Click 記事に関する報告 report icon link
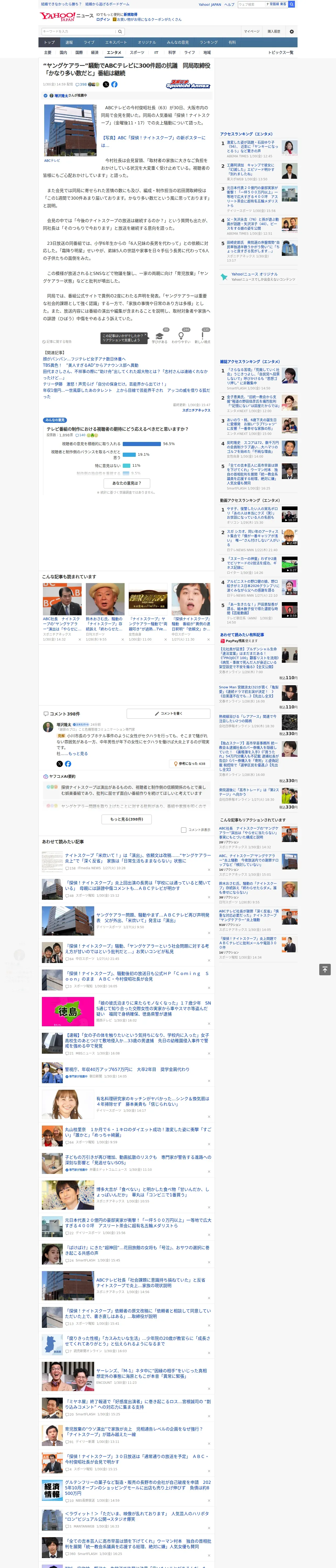This screenshot has height=1568, width=336. [57, 342]
